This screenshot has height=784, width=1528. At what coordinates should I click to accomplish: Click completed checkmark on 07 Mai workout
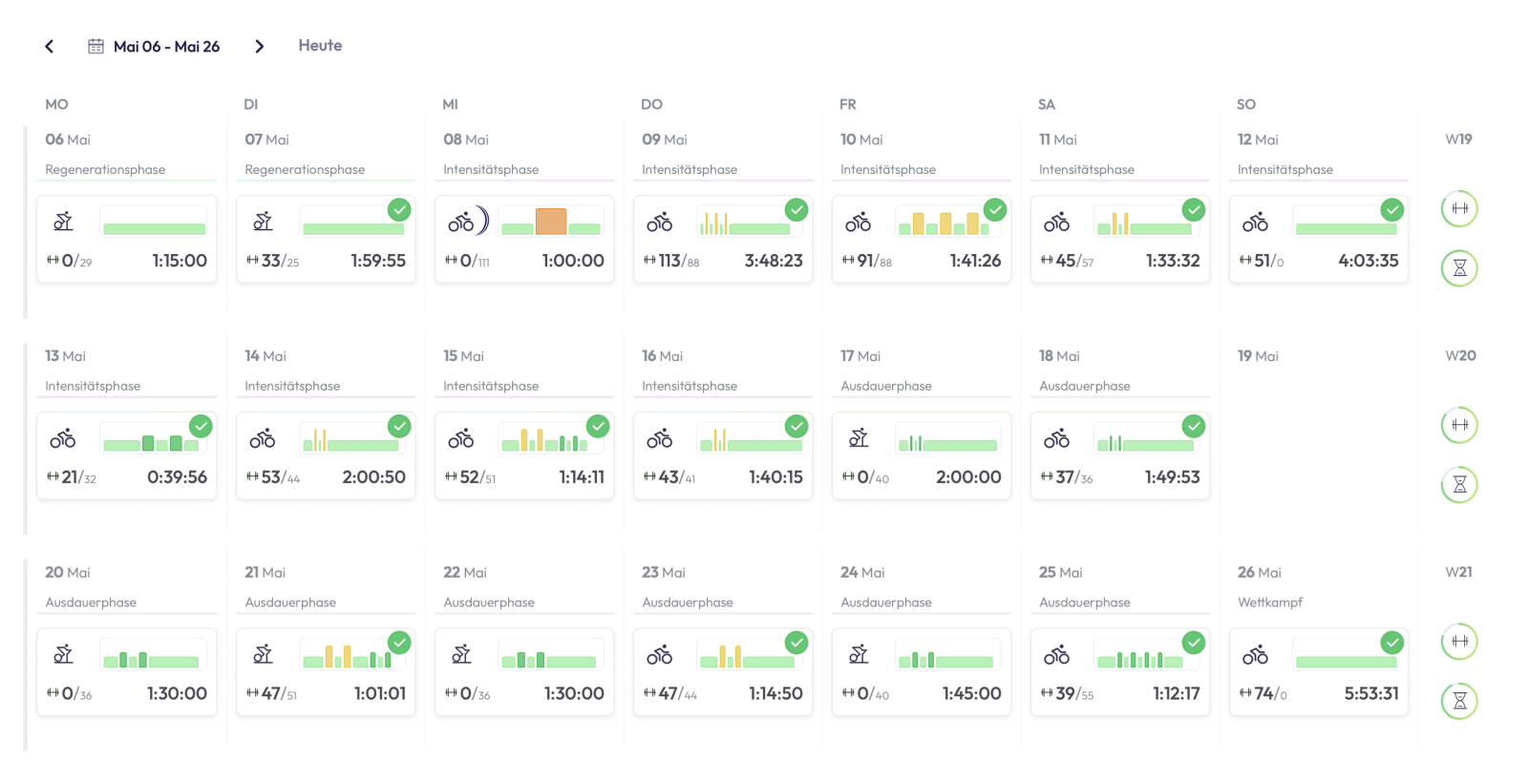tap(399, 209)
